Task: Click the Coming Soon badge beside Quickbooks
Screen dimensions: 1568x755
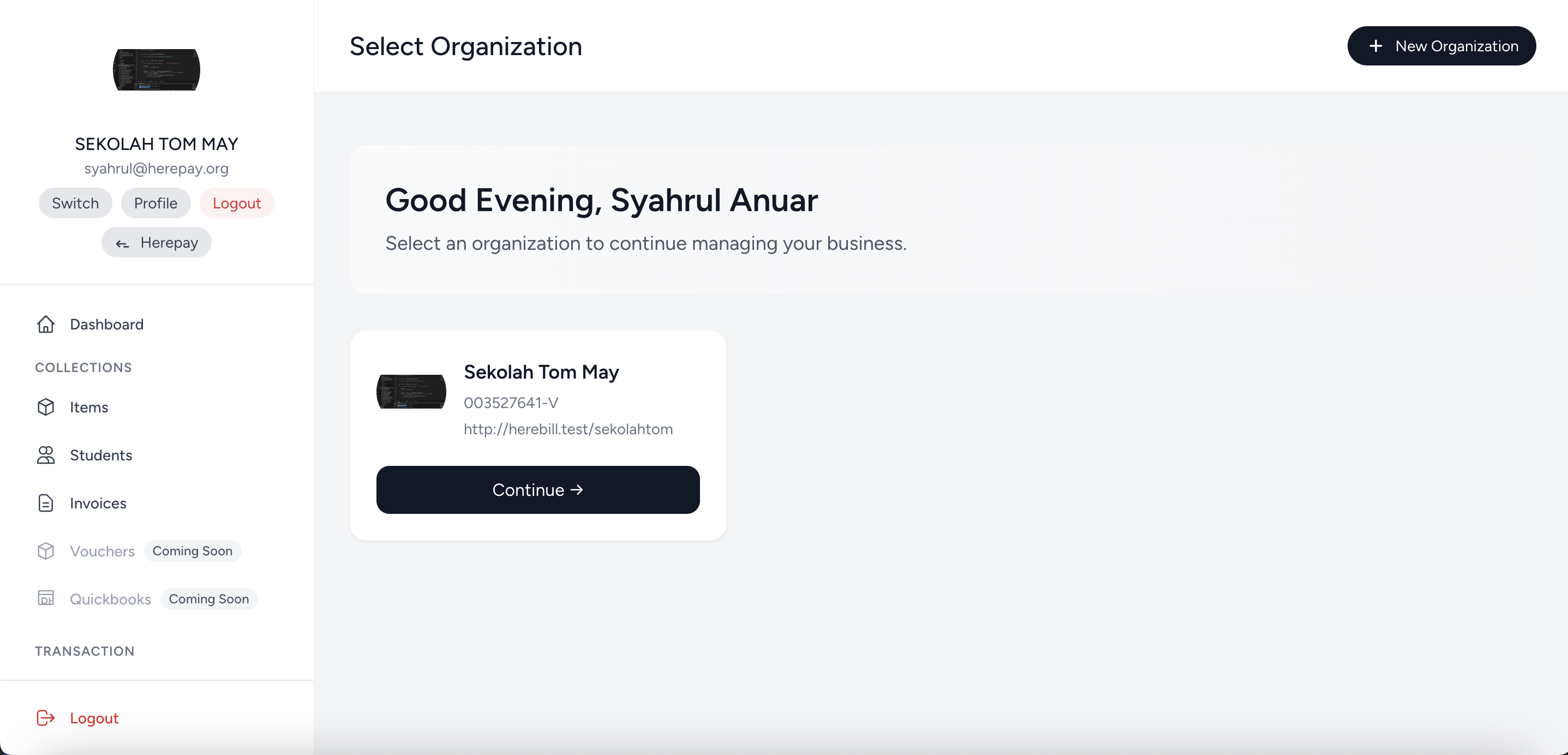Action: (x=209, y=598)
